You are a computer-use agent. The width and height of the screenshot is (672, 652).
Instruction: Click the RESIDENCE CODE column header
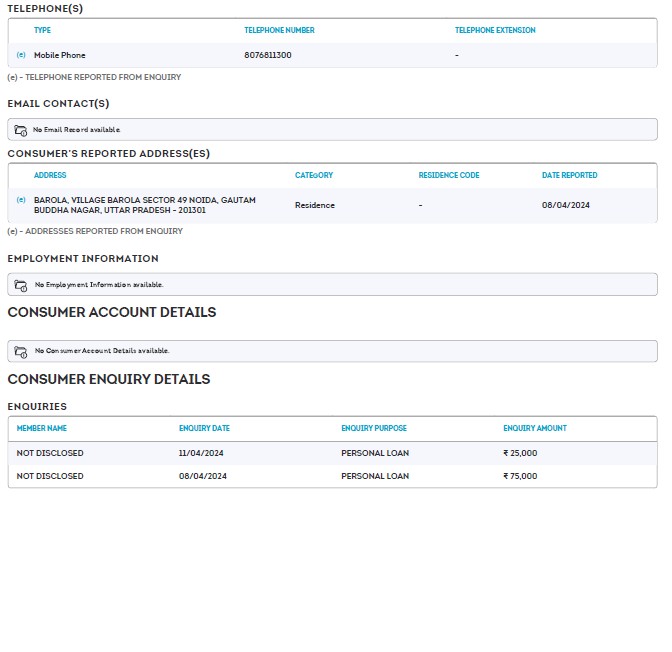click(x=449, y=175)
